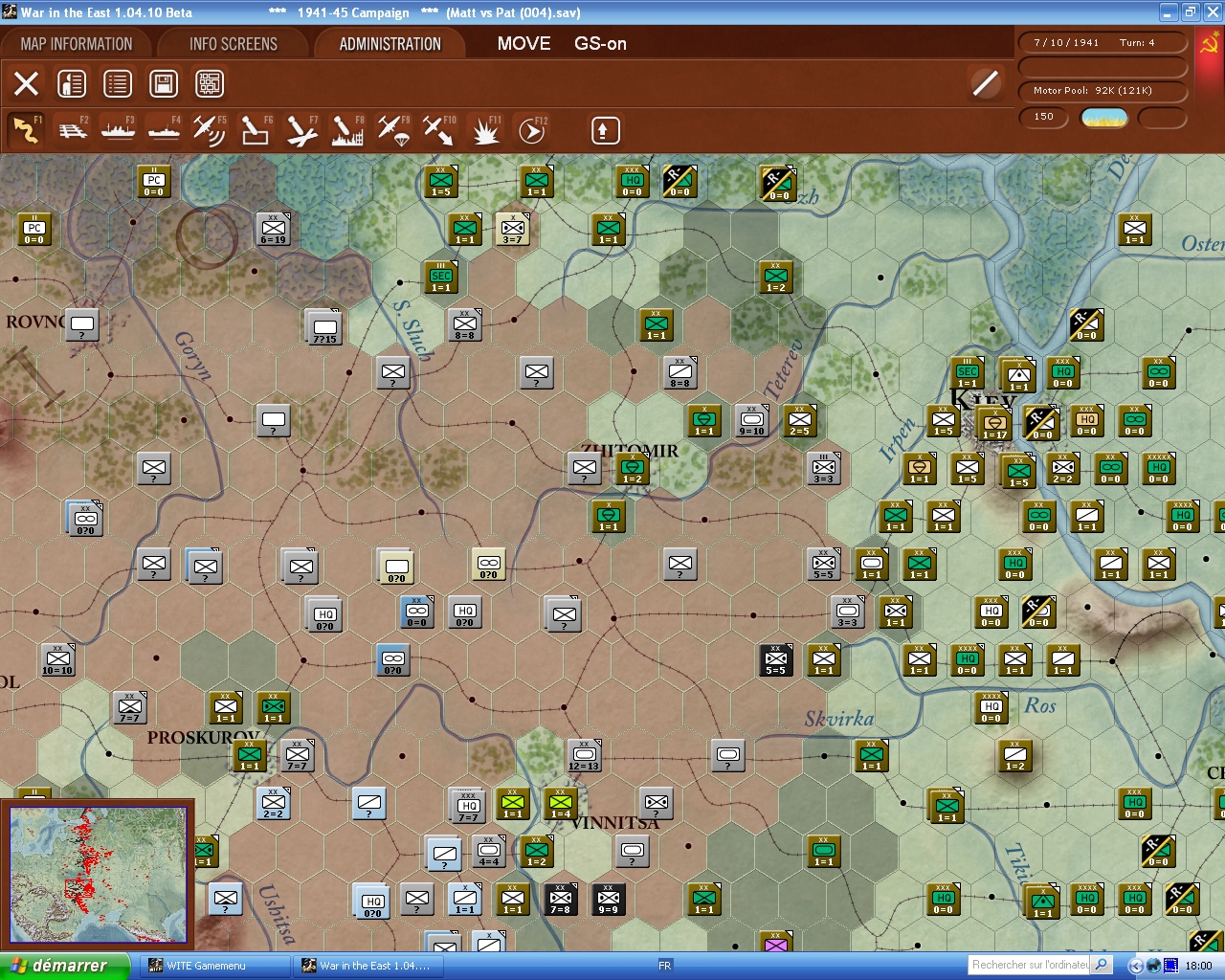1225x980 pixels.
Task: Select the yellow-green unit labeled 1=4
Action: 561,803
